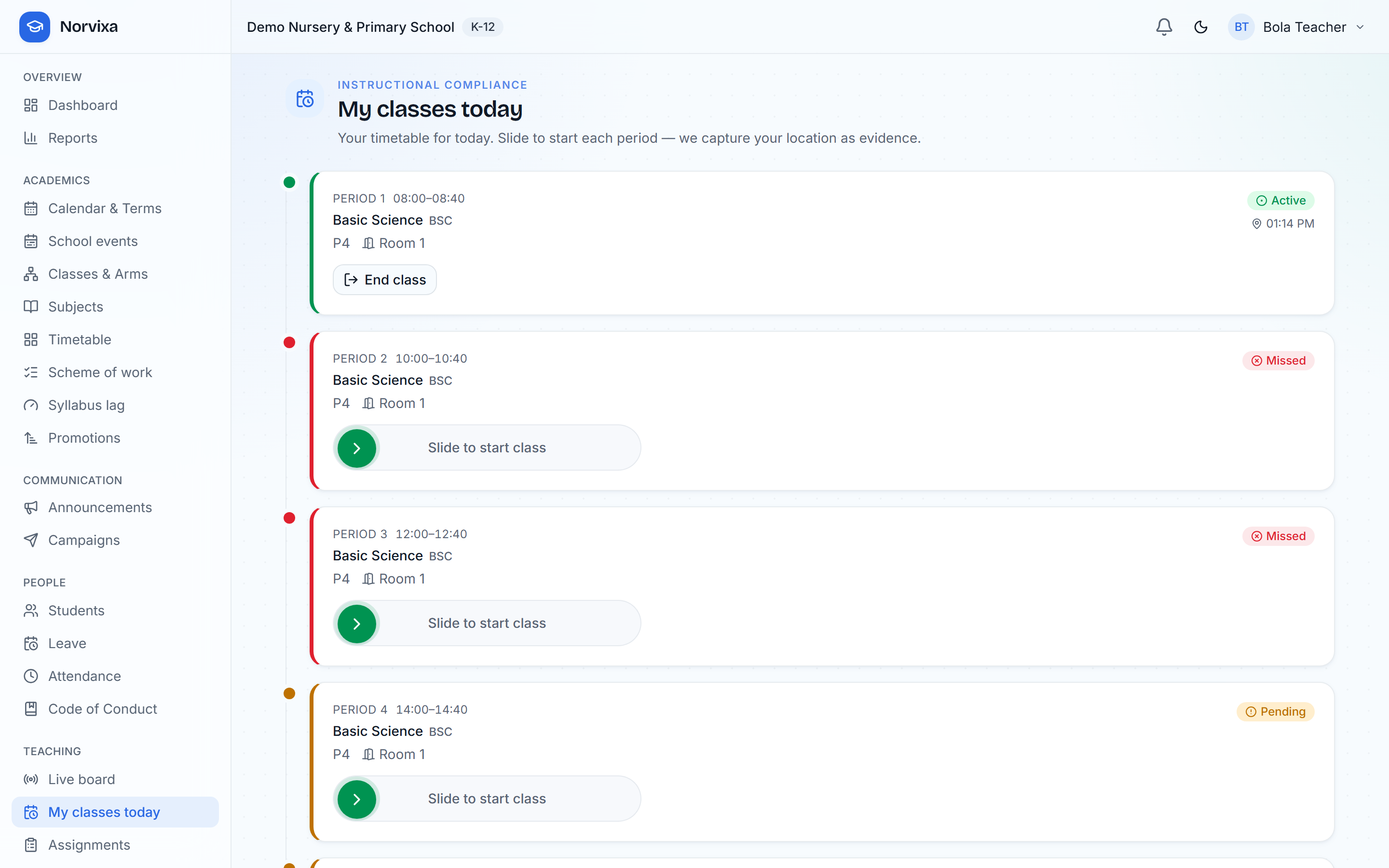Click the Attendance clock icon
This screenshot has width=1389, height=868.
31,676
